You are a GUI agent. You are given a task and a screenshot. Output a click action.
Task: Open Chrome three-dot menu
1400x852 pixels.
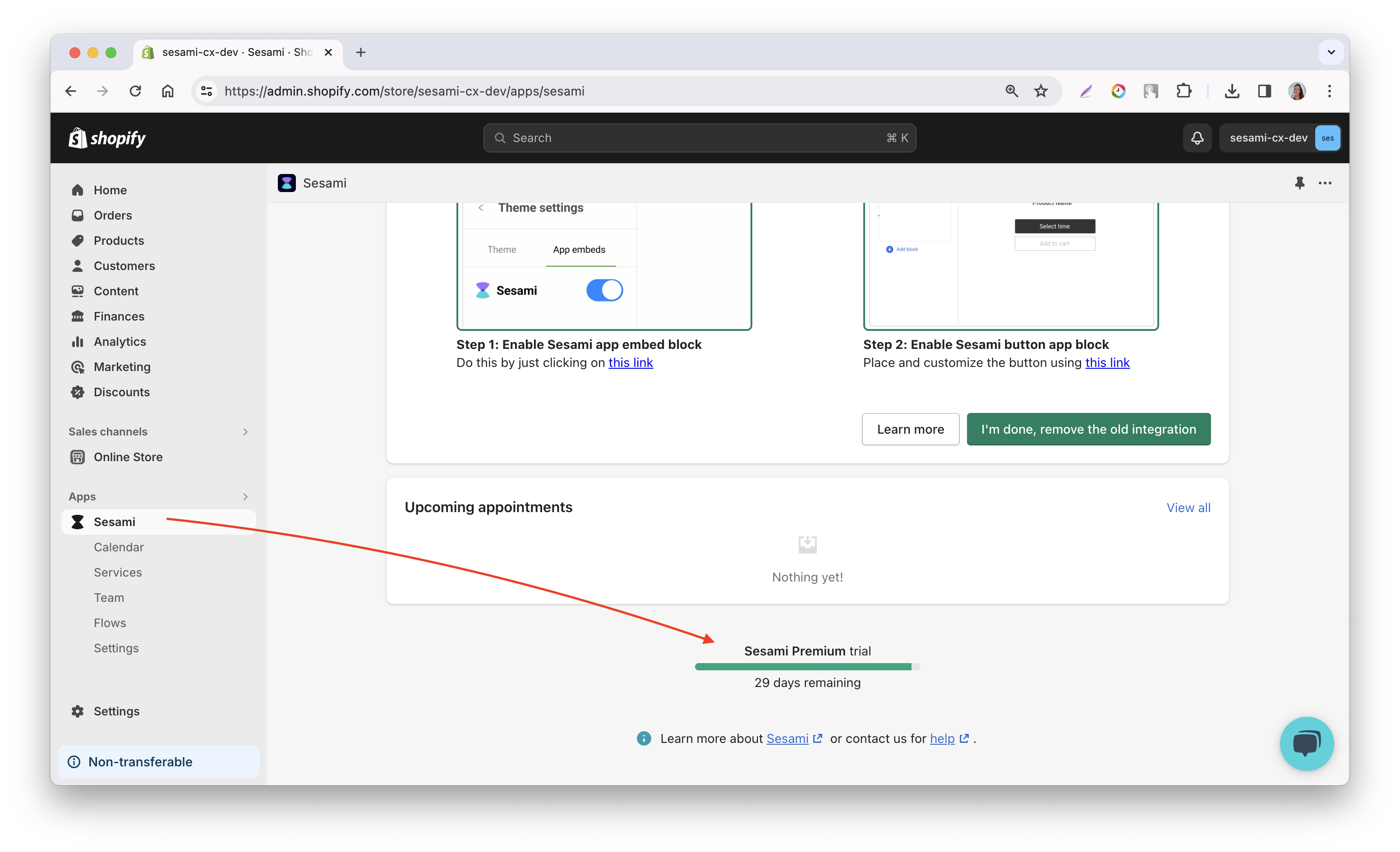1330,91
